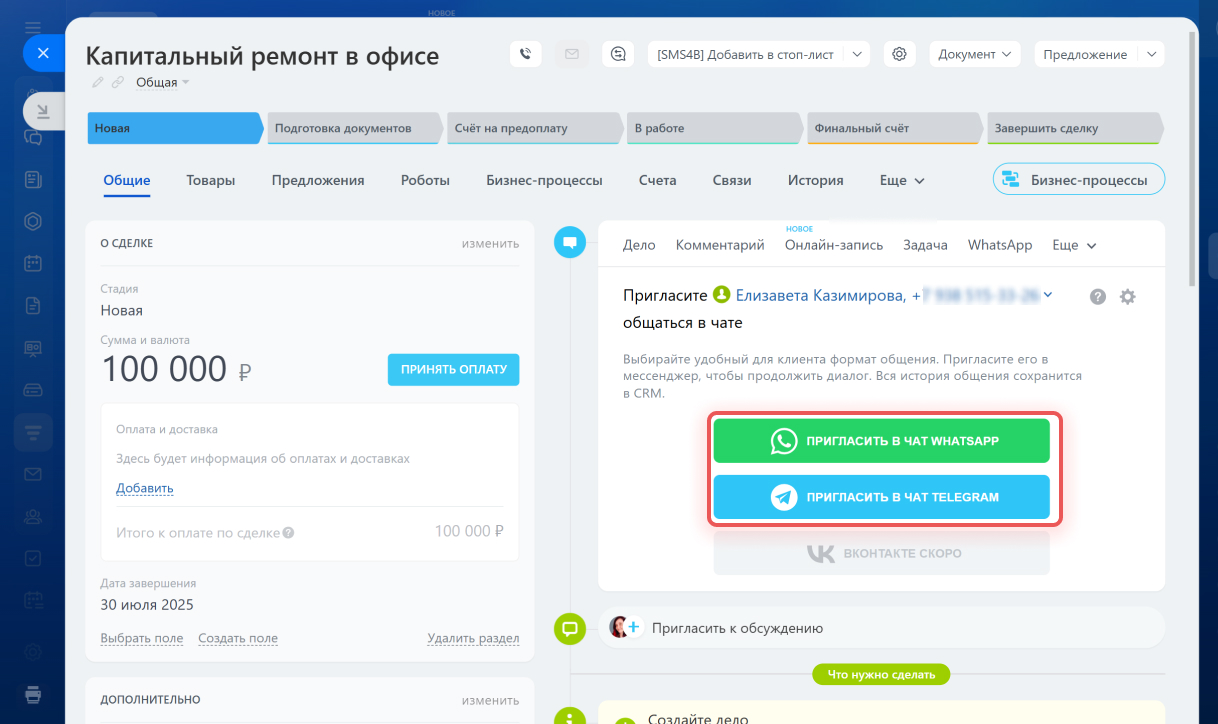Open the document page icon in the sidebar

(x=33, y=306)
